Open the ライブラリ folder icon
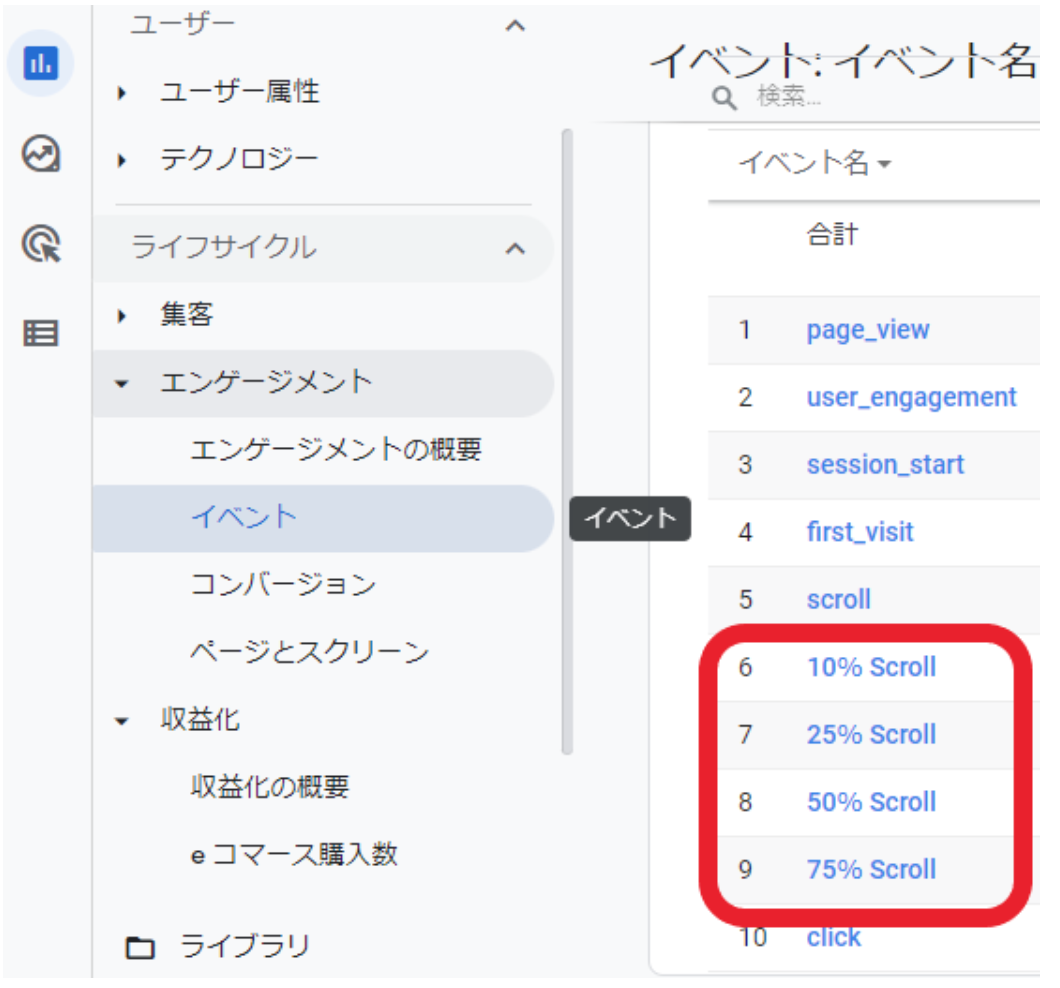 pyautogui.click(x=140, y=947)
